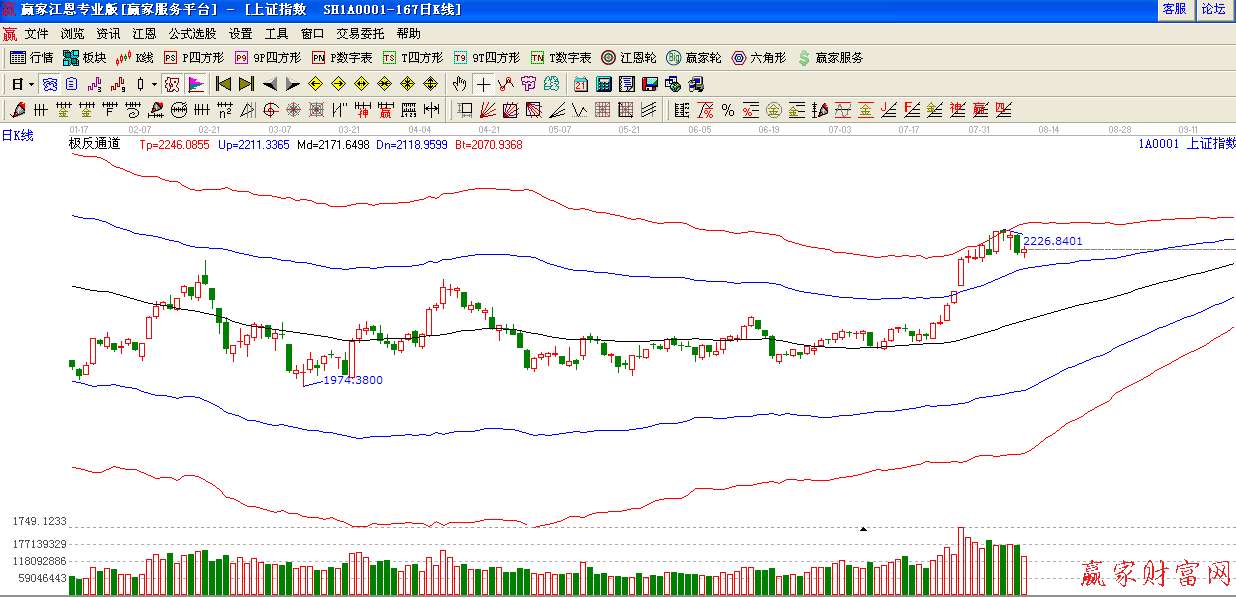
Task: Click the 1974.3800 low price label
Action: click(x=352, y=380)
